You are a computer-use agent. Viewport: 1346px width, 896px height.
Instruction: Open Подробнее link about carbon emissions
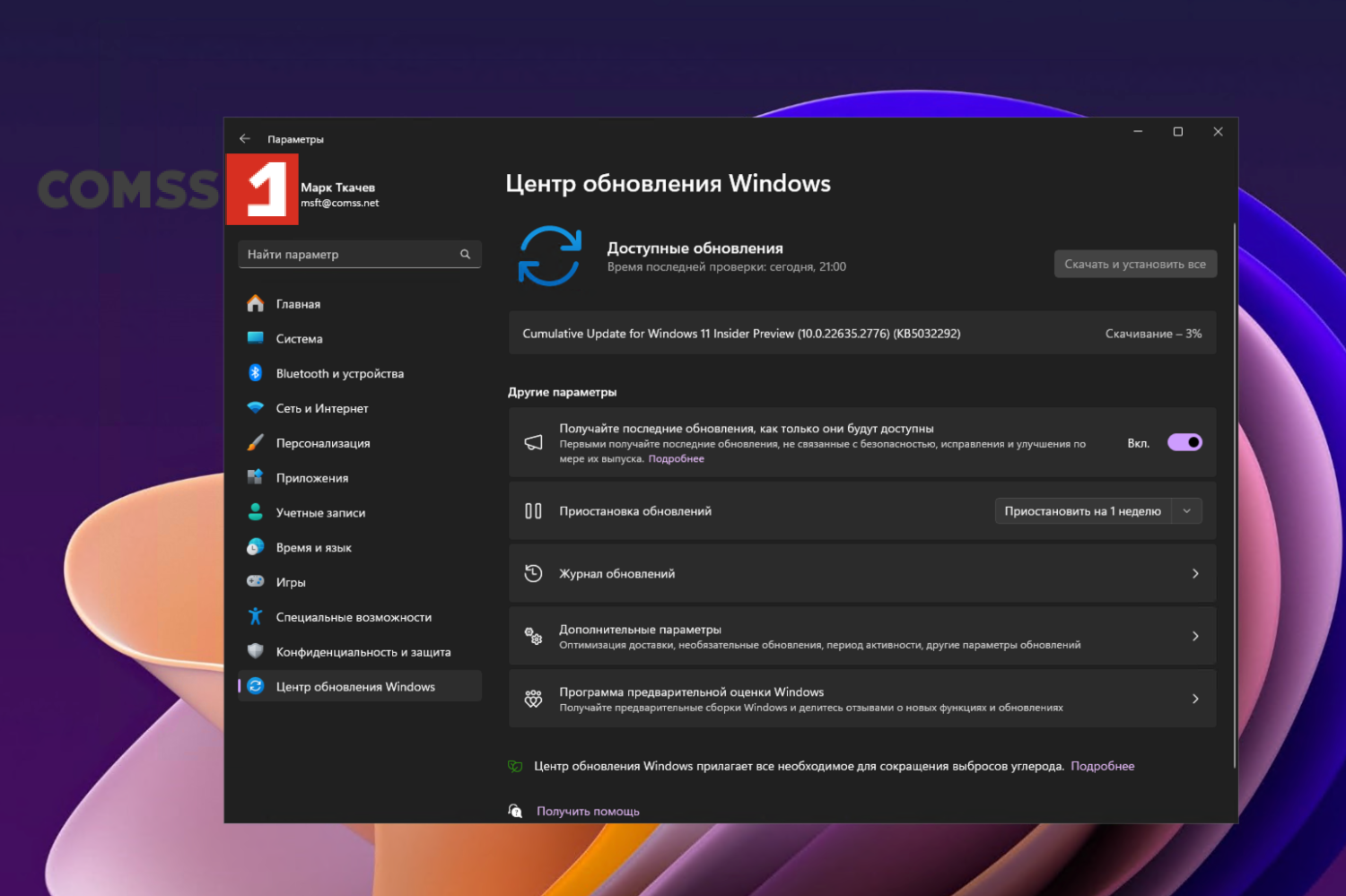[1103, 766]
